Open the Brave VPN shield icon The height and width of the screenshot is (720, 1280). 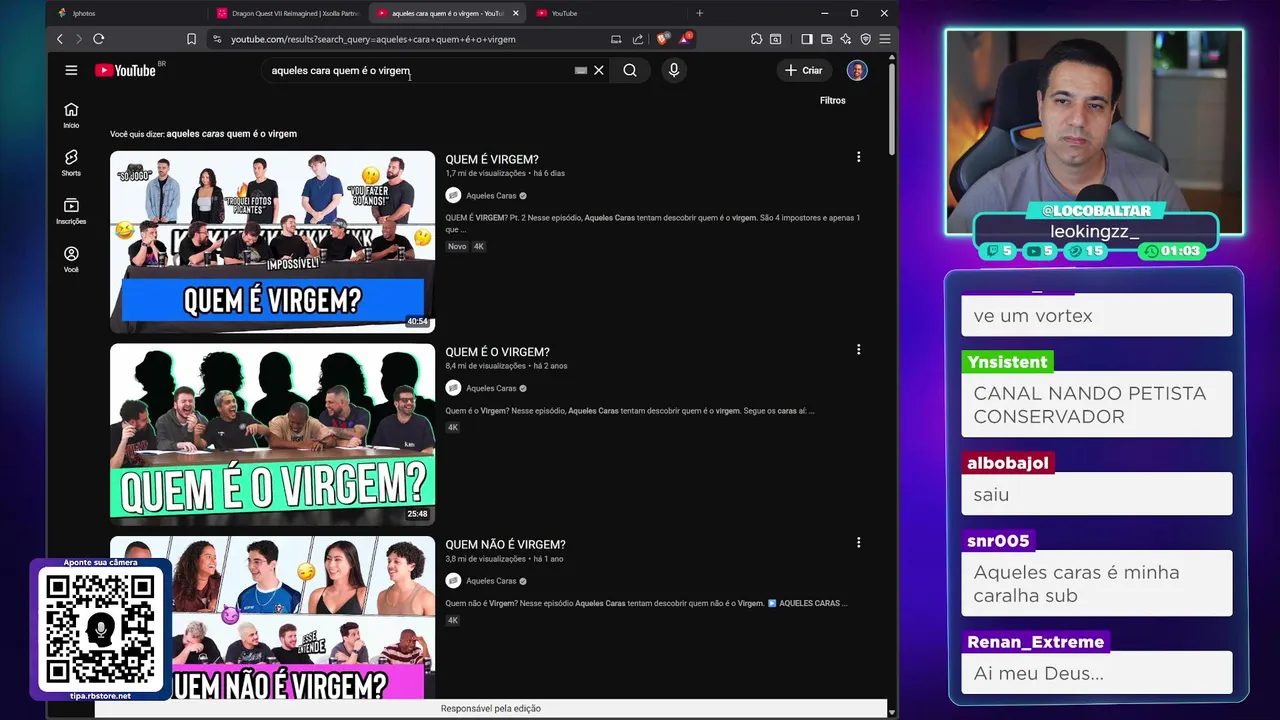pyautogui.click(x=866, y=39)
